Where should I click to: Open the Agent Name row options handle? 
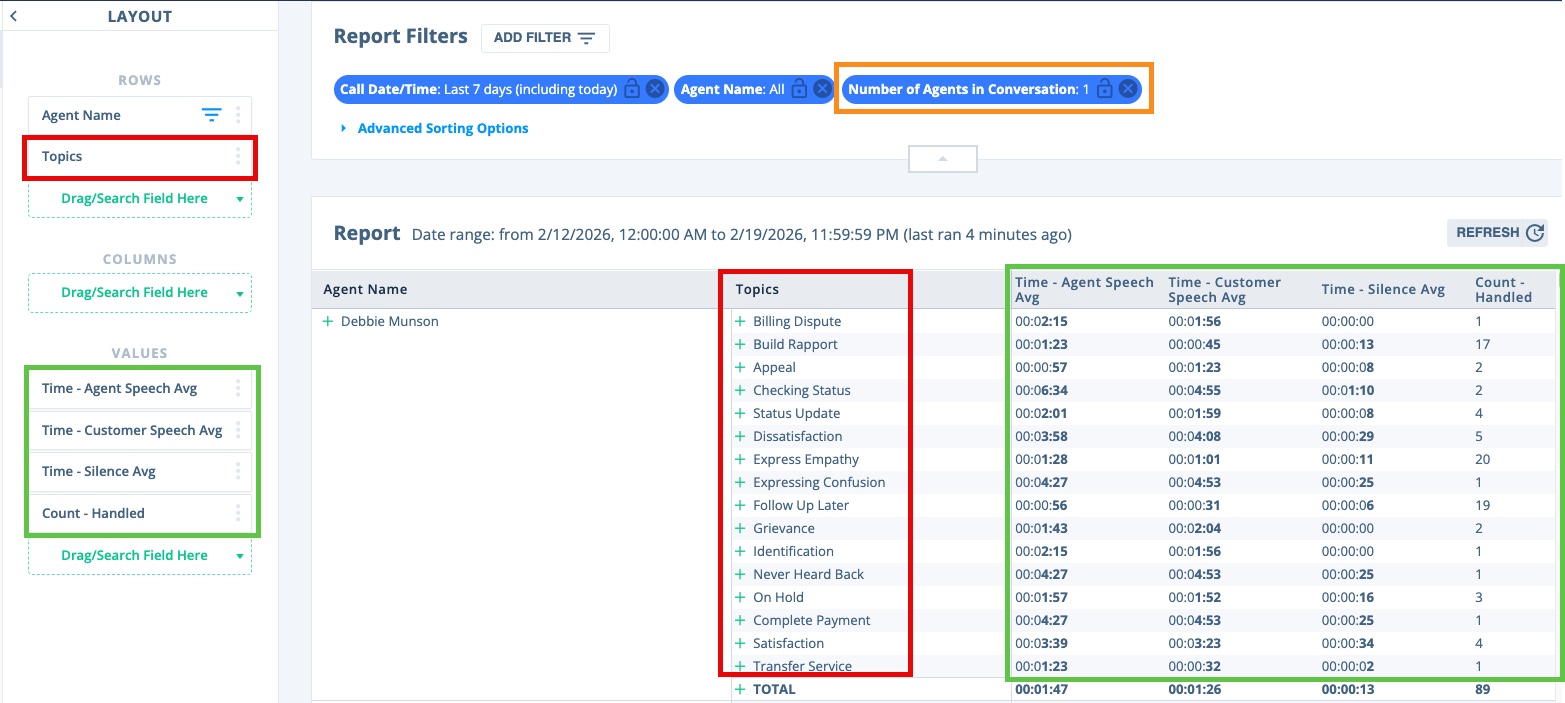point(238,115)
